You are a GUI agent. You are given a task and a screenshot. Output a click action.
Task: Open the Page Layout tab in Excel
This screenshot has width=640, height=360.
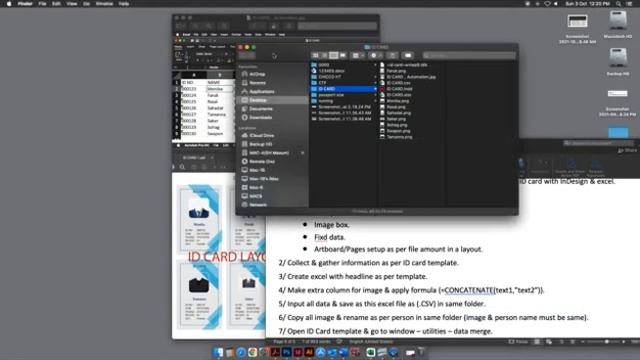217,47
